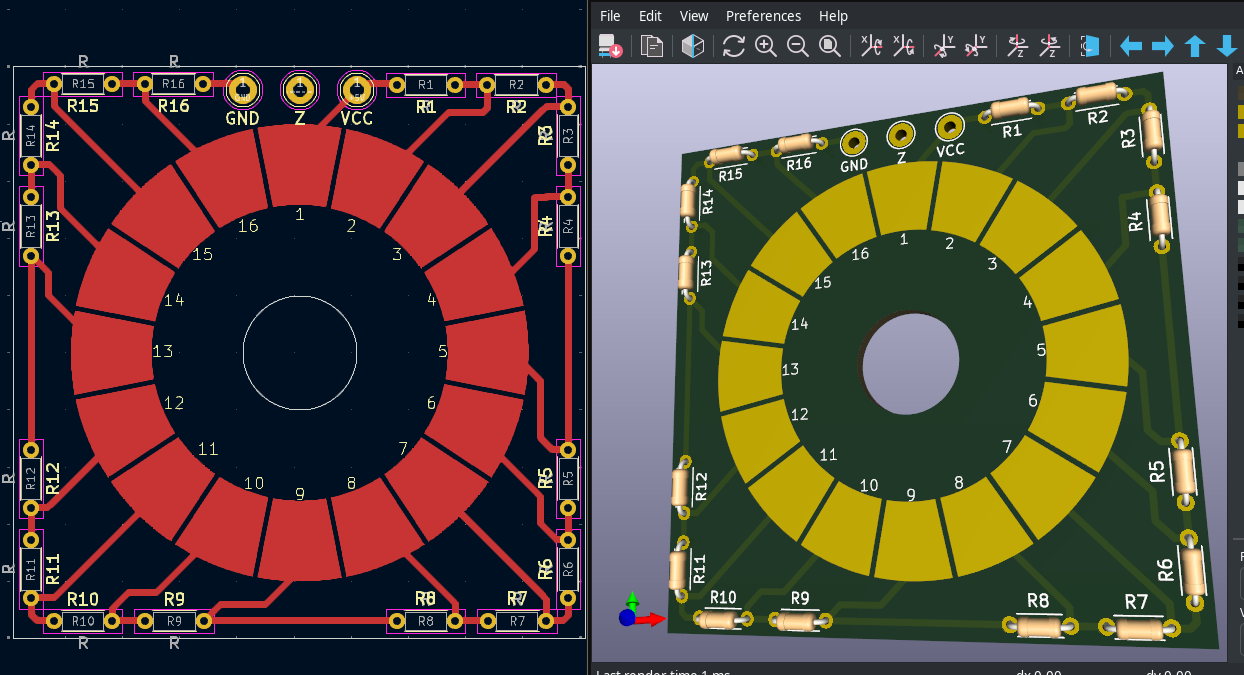The height and width of the screenshot is (675, 1244).
Task: Pan the view left with the blue arrow
Action: pyautogui.click(x=1131, y=45)
